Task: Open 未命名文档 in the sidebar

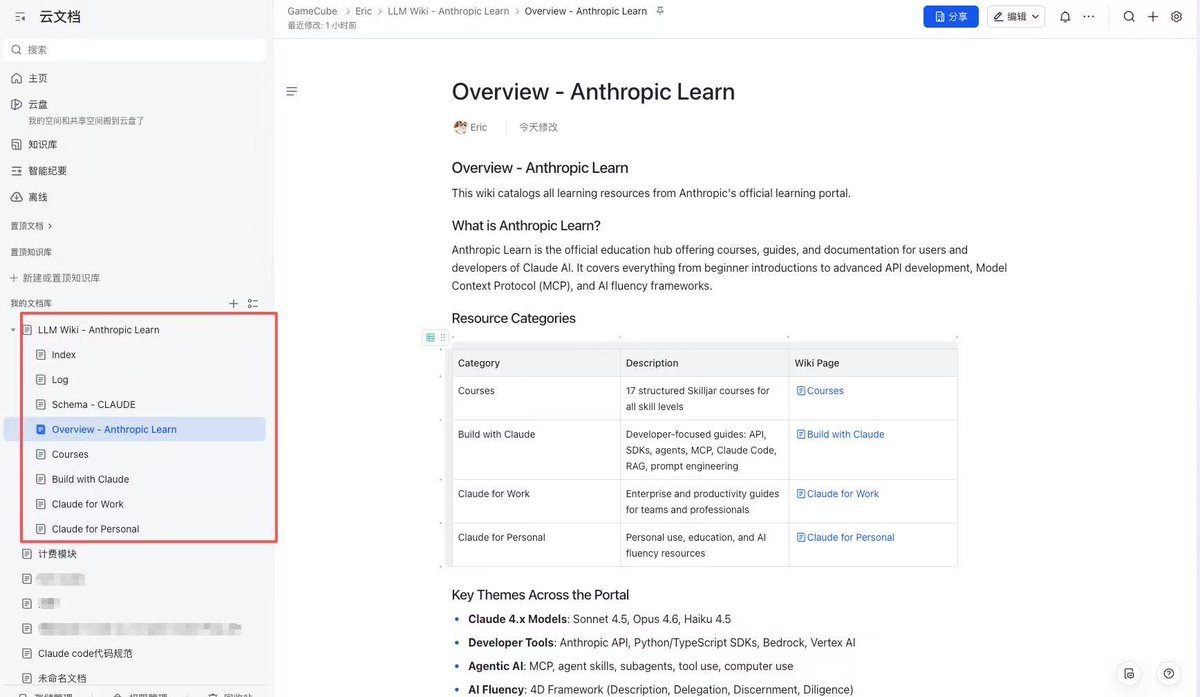Action: tap(61, 678)
